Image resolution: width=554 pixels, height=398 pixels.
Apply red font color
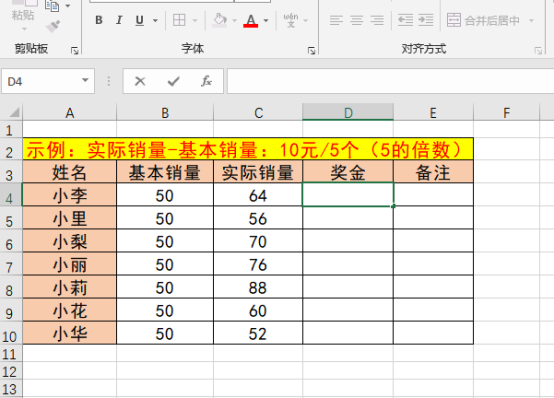tap(251, 21)
